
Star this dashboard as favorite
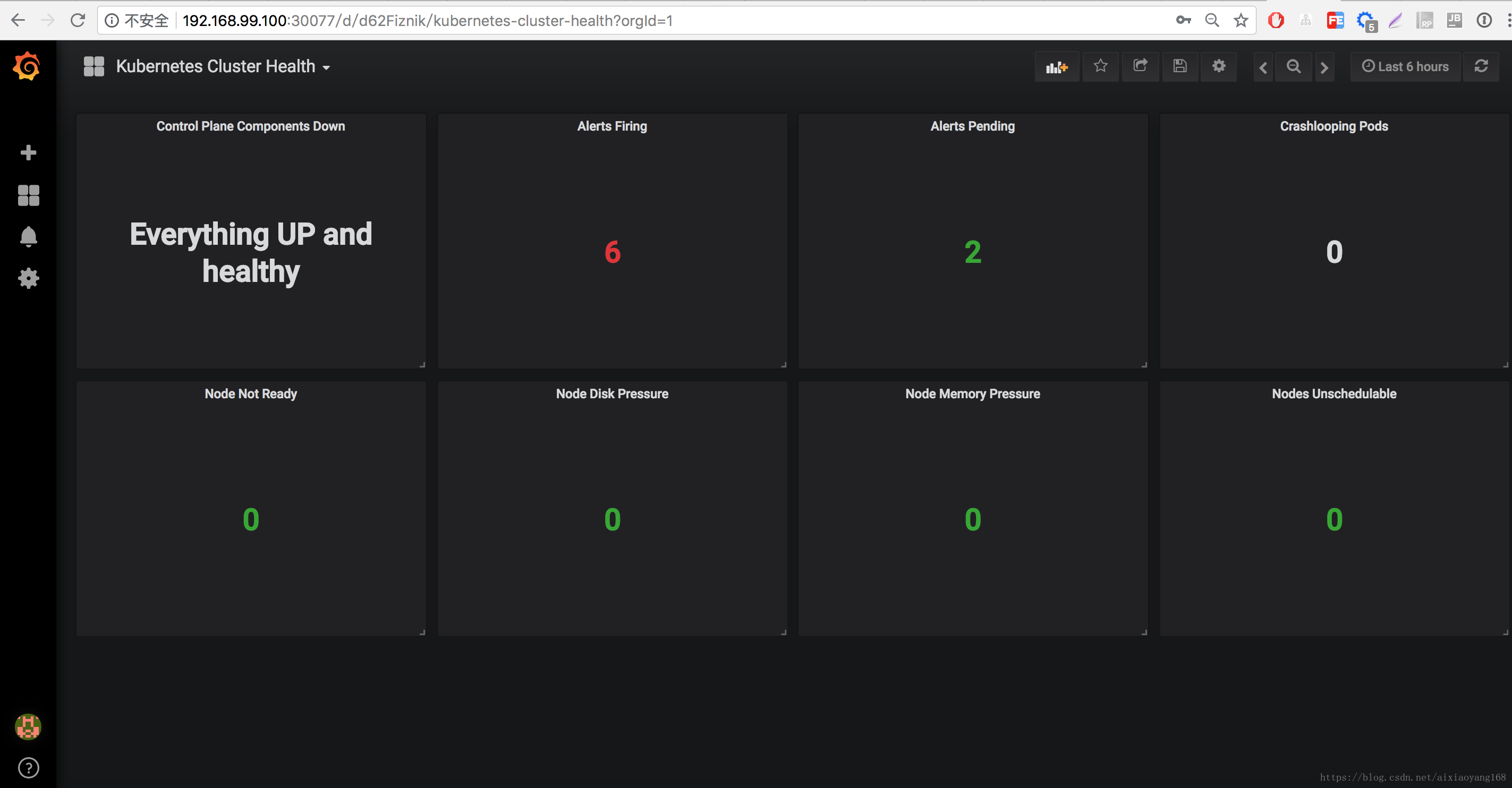pyautogui.click(x=1101, y=66)
